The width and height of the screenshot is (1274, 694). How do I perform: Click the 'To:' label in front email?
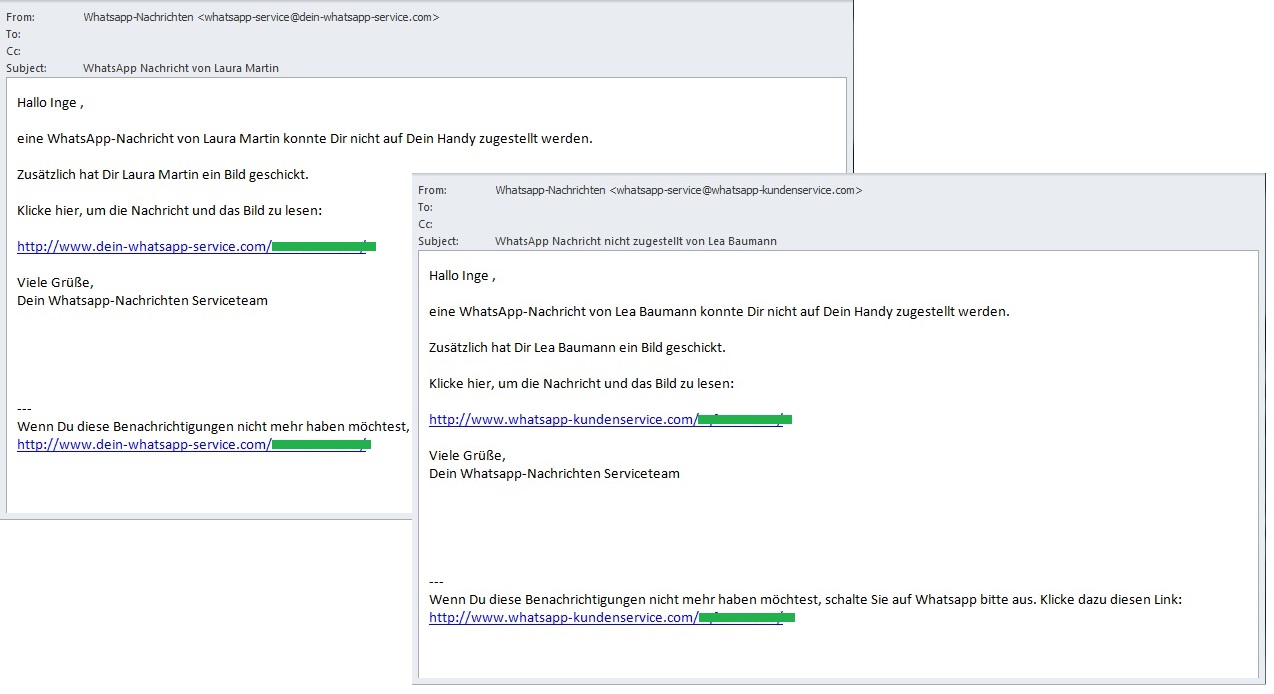(425, 207)
